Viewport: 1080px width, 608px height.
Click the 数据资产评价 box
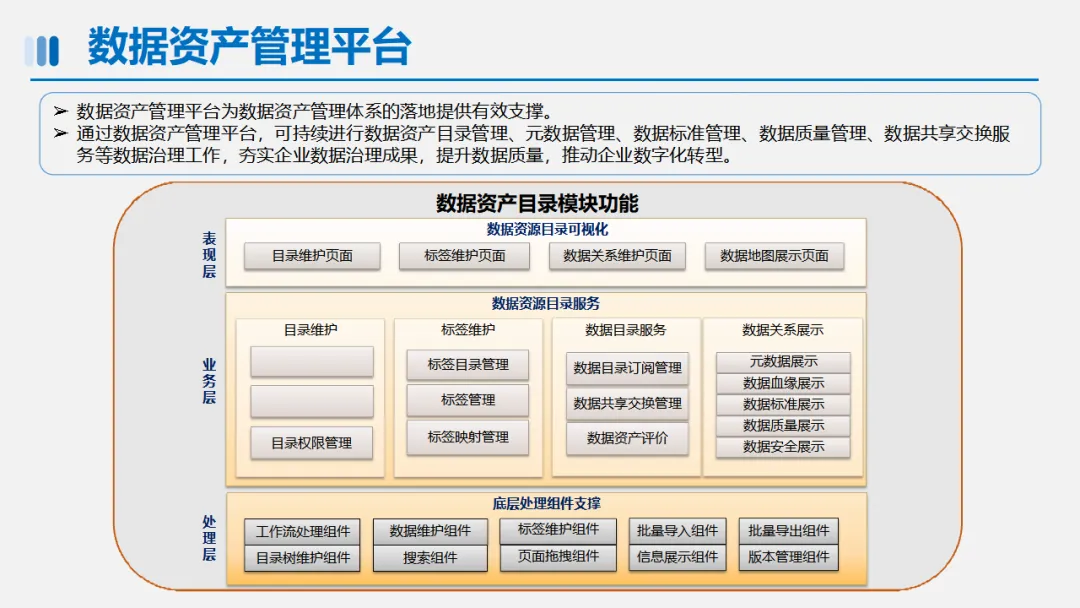tap(627, 438)
